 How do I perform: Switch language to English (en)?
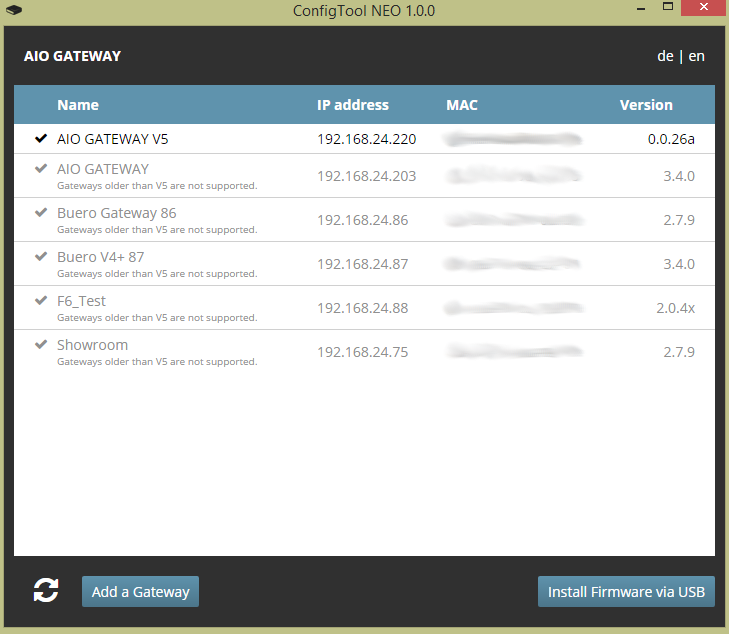pyautogui.click(x=696, y=56)
